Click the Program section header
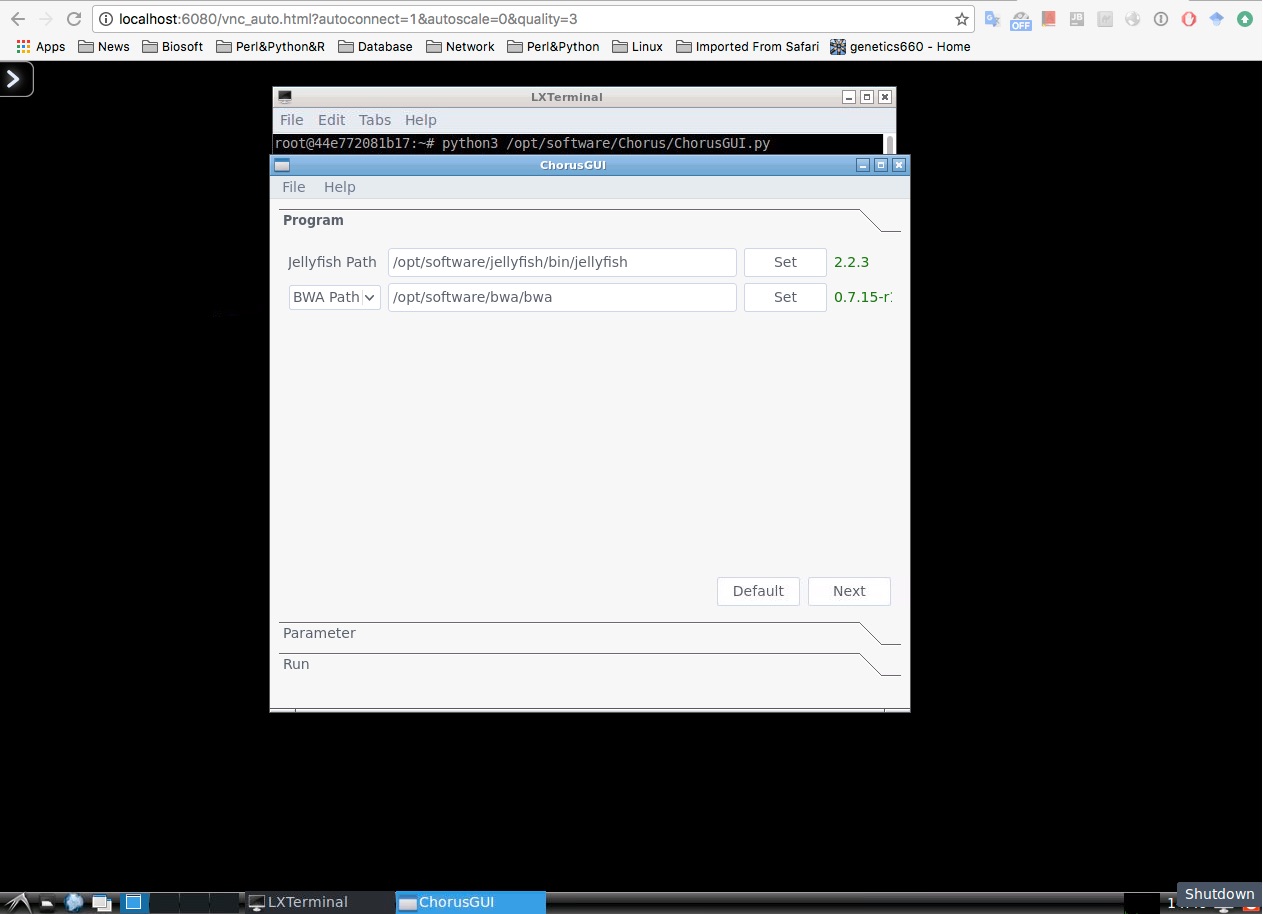 pos(590,220)
